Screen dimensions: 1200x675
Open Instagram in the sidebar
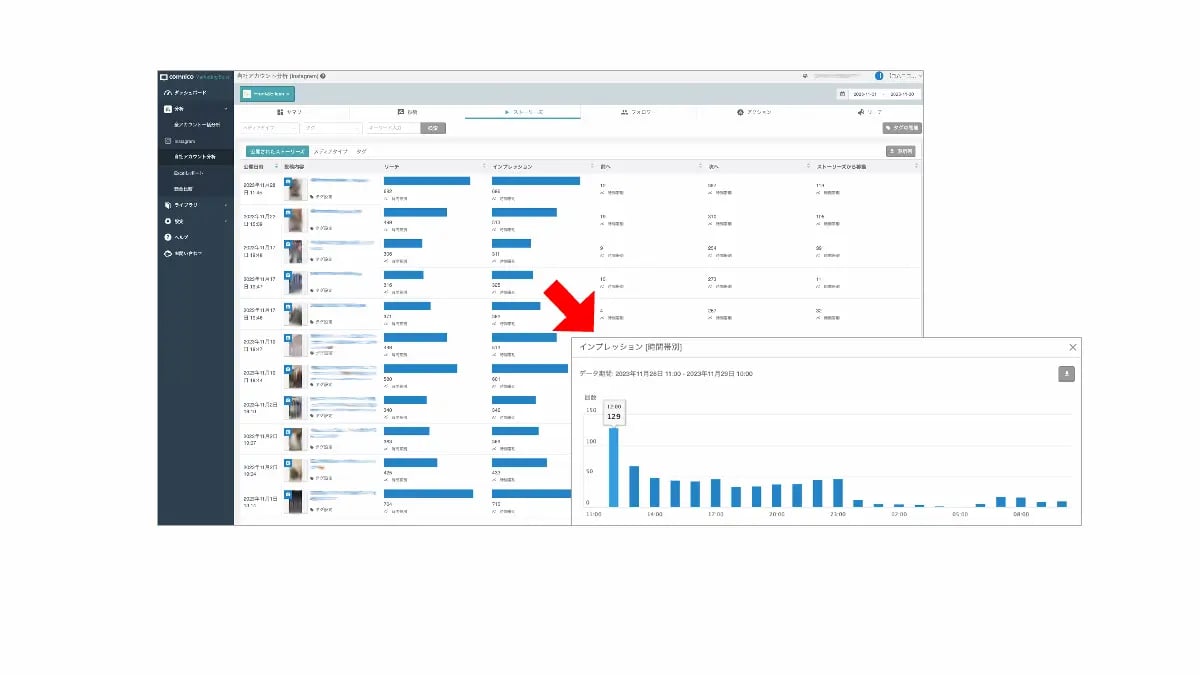[x=195, y=141]
